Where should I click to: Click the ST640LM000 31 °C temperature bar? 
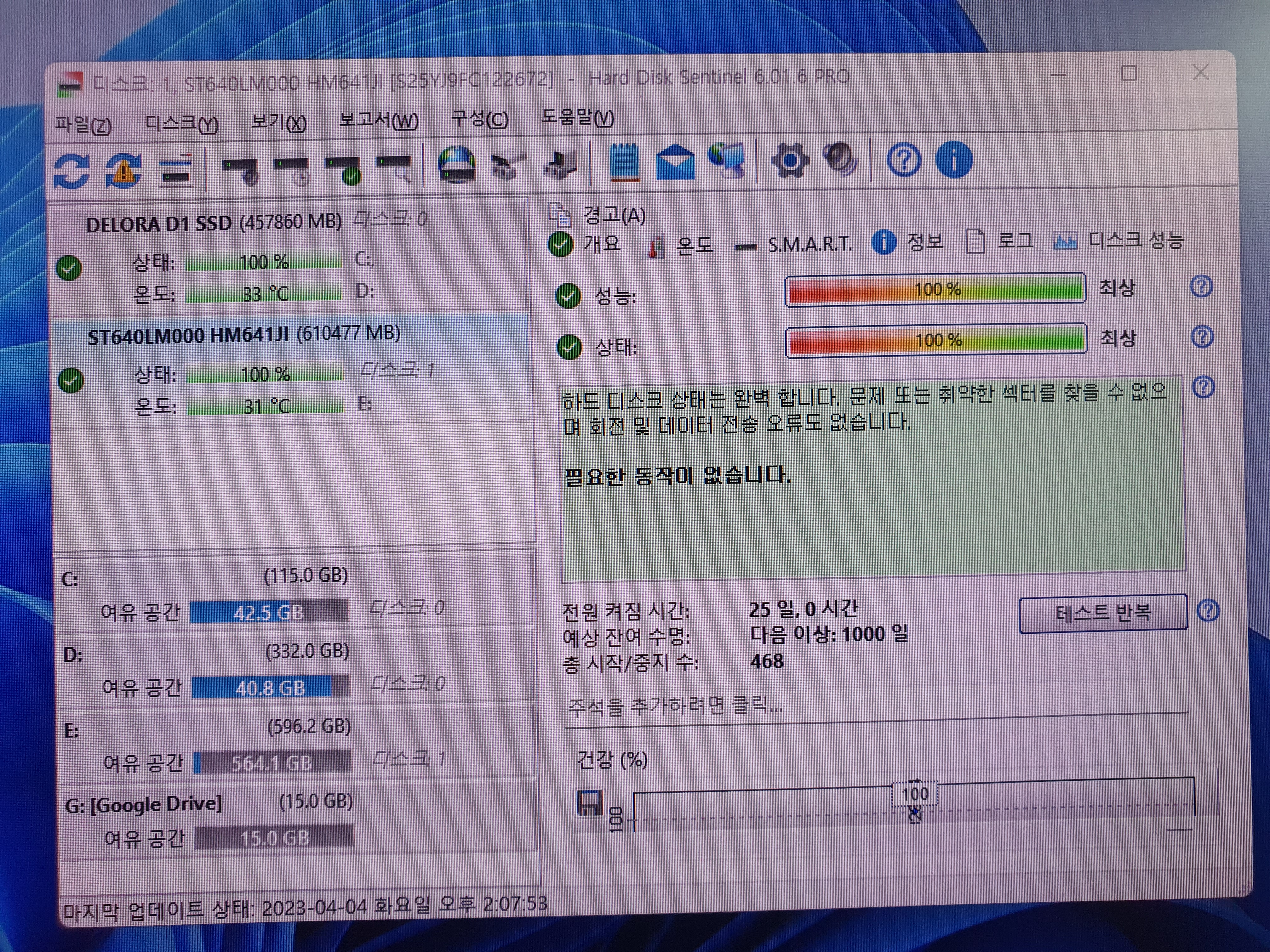(x=265, y=406)
